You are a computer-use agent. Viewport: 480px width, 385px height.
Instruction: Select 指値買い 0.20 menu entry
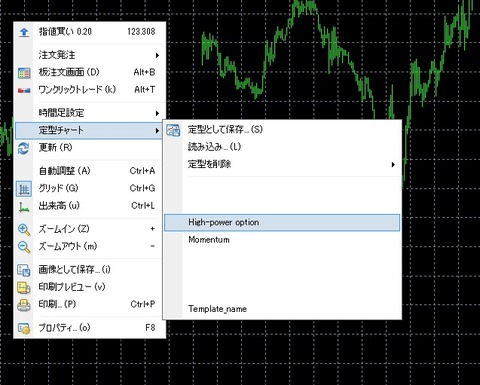coord(89,32)
